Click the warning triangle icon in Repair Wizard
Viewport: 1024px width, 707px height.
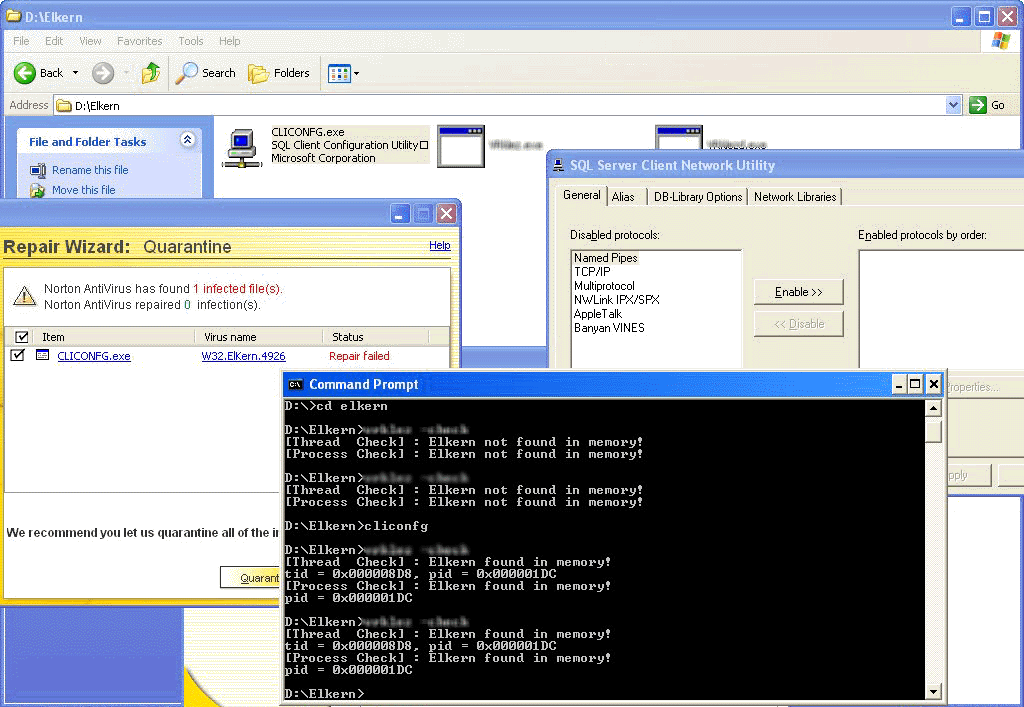(24, 296)
